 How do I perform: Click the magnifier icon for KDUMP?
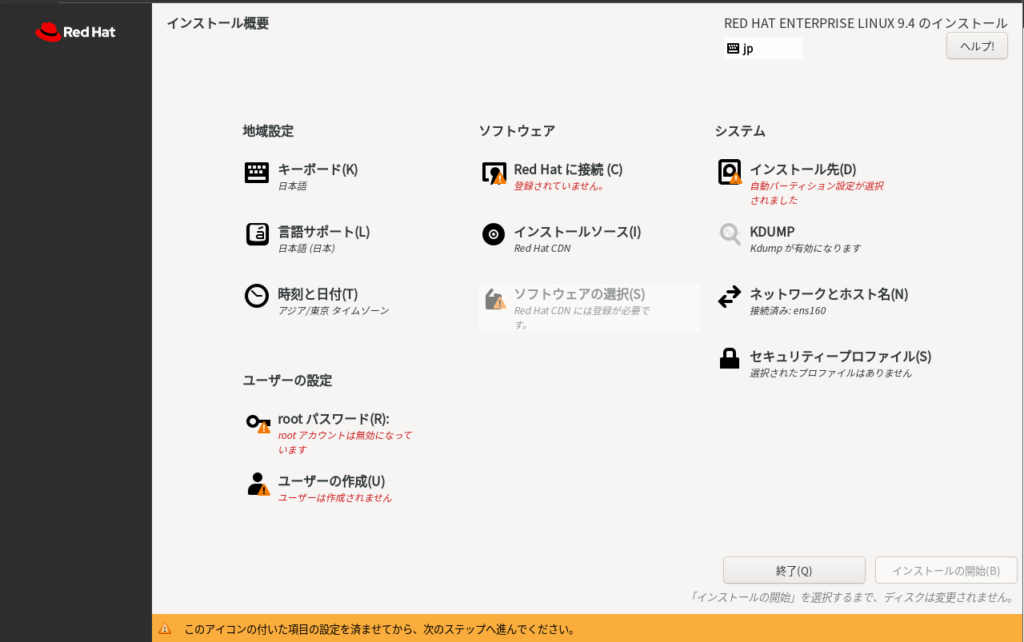pyautogui.click(x=730, y=234)
